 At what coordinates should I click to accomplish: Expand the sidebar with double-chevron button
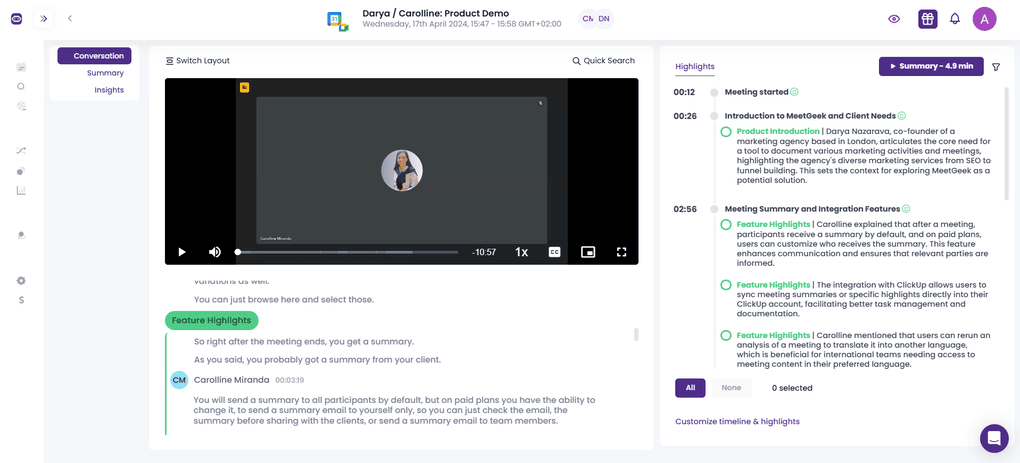[44, 19]
